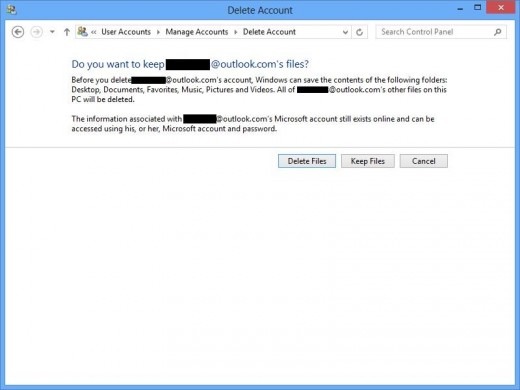Viewport: 520px width, 390px height.
Task: Expand arrow after Manage Accounts breadcrumb
Action: click(x=235, y=32)
